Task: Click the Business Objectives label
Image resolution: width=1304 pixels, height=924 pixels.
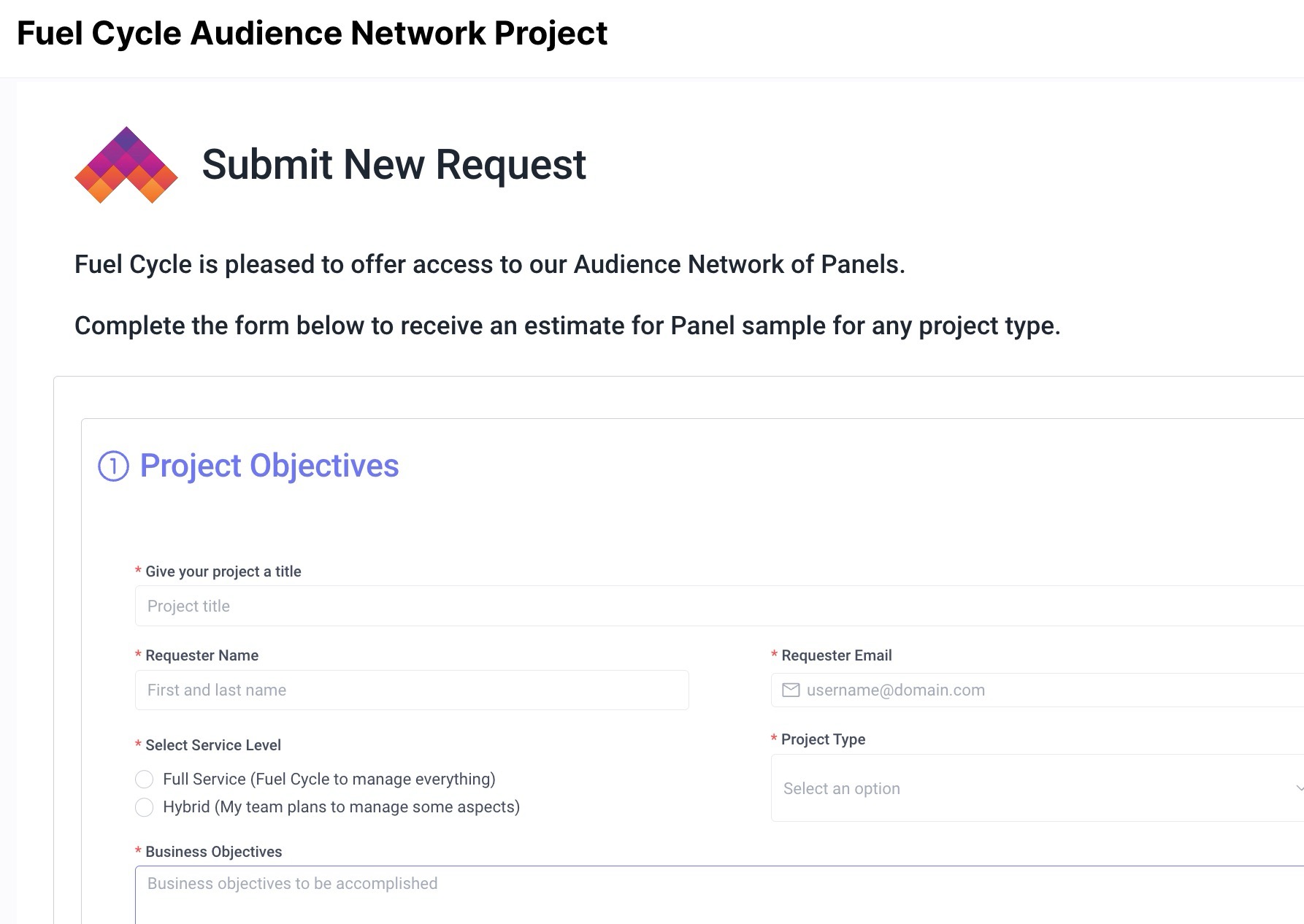Action: click(x=213, y=852)
